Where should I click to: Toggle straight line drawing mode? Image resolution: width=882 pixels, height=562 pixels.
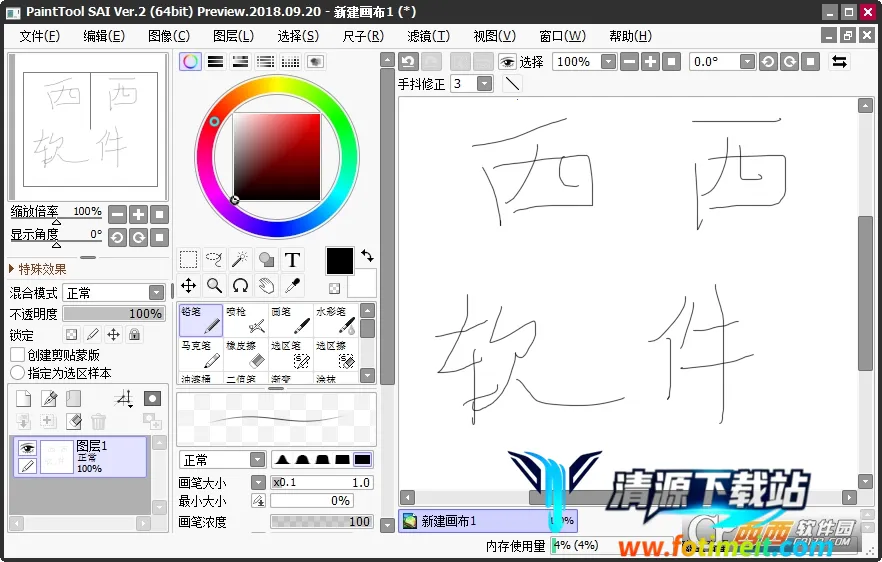[x=512, y=84]
